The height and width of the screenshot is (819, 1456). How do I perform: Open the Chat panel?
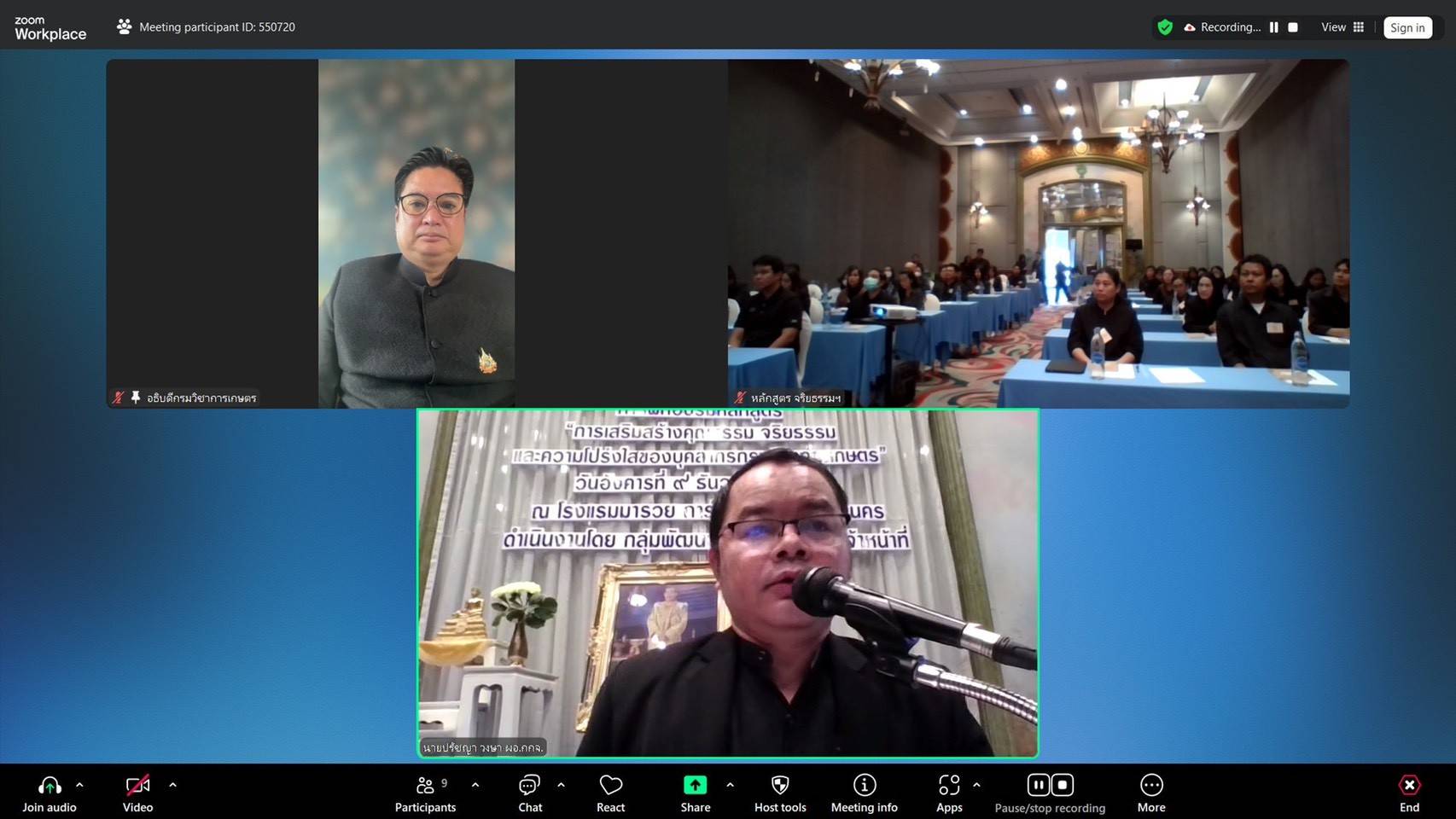[x=529, y=786]
